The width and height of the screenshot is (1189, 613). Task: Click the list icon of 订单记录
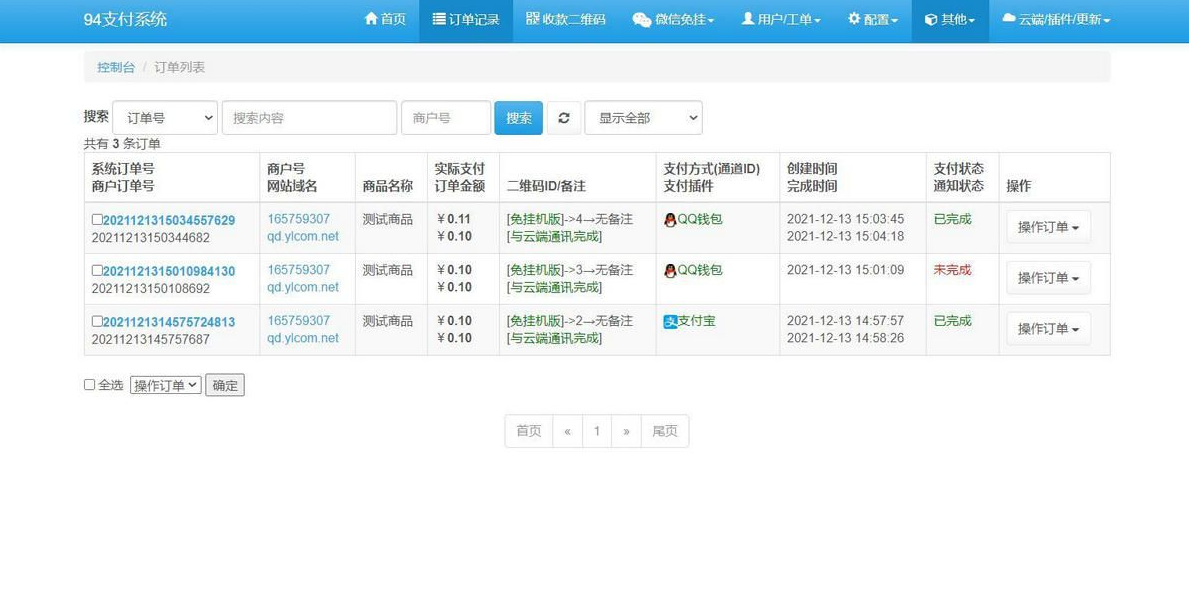click(439, 19)
